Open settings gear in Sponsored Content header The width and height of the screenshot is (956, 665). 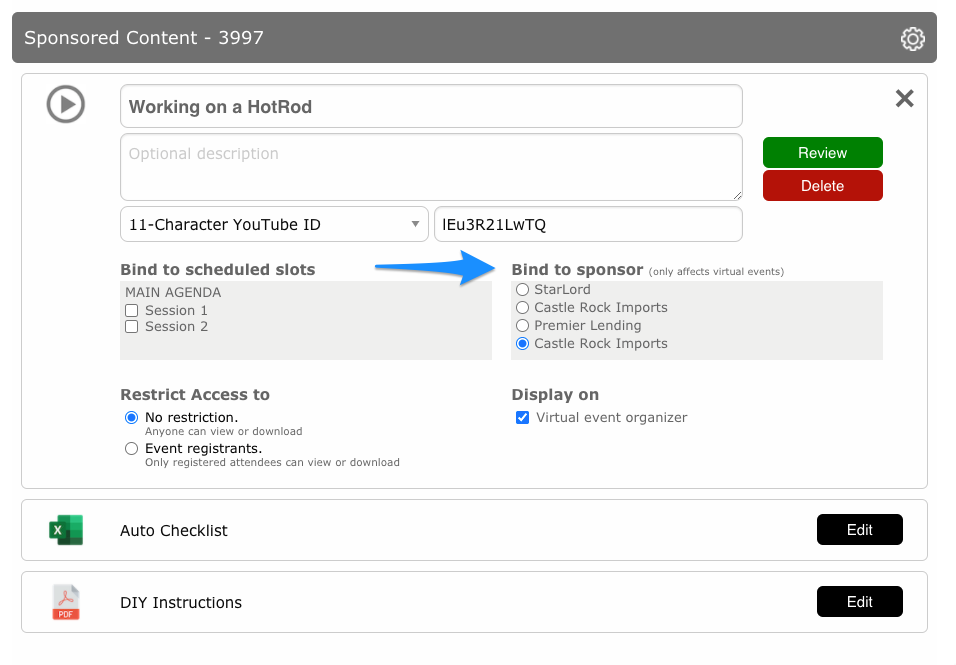point(912,38)
